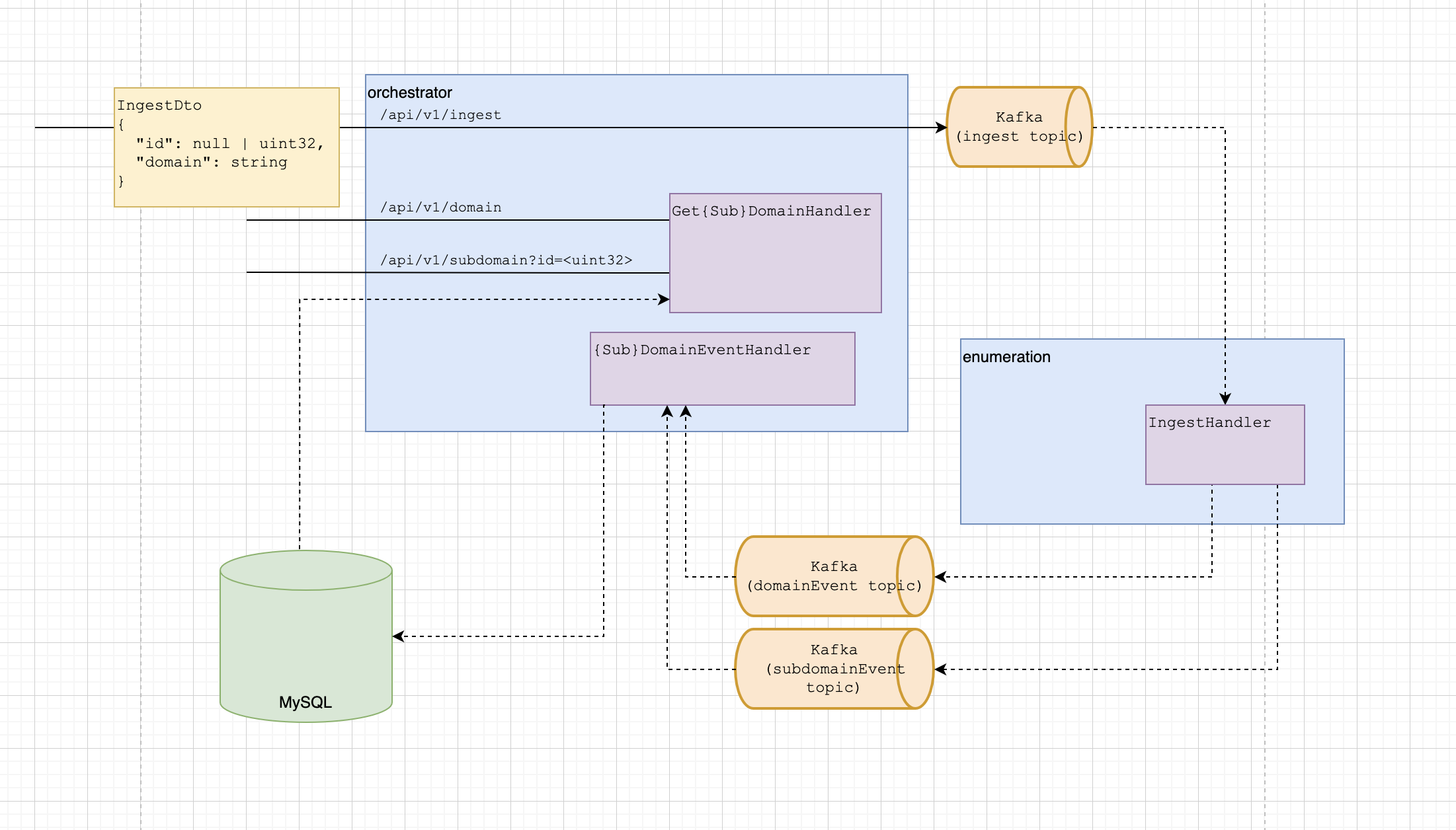Click arrowhead pointing into IngestHandler top

(x=1225, y=398)
